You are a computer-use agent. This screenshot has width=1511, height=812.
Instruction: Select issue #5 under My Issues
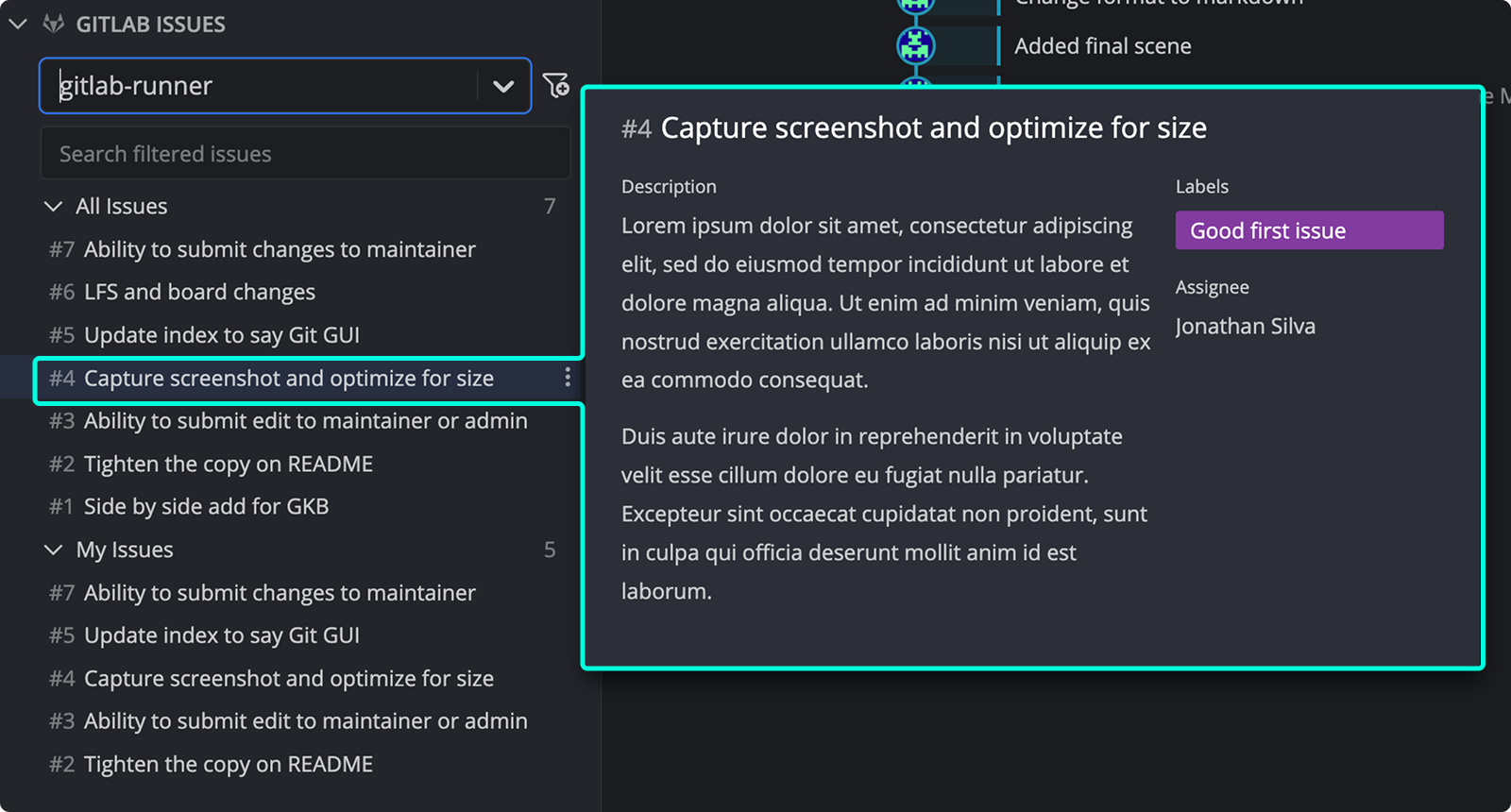click(221, 635)
